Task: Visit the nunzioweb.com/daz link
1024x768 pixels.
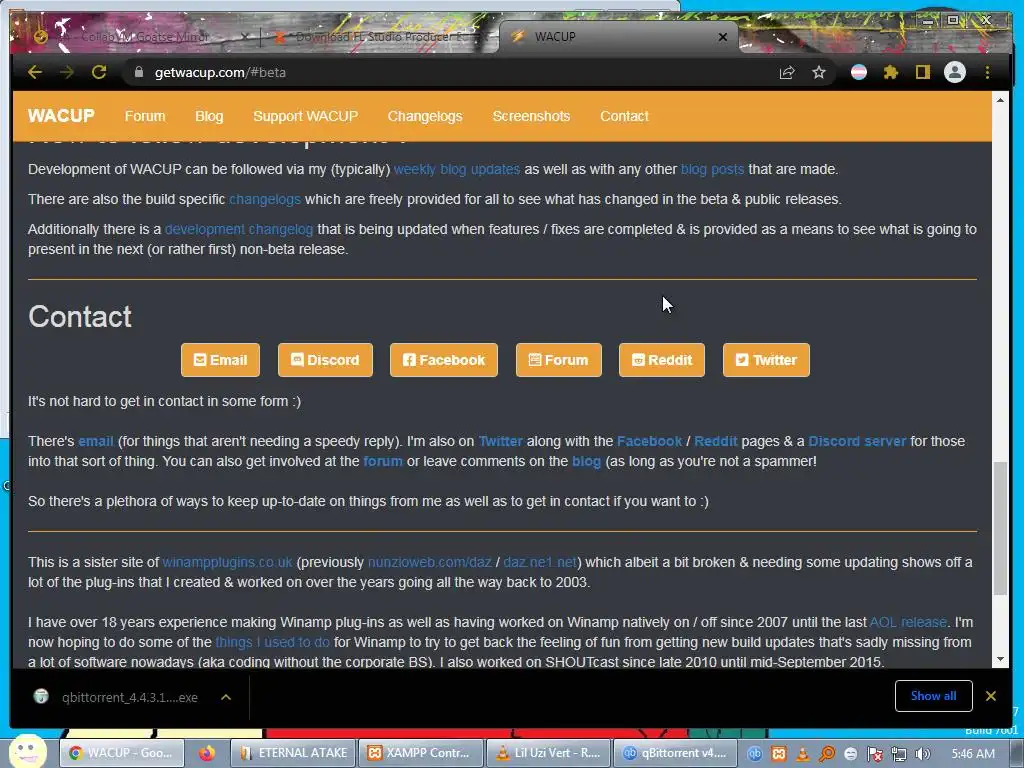Action: (430, 562)
